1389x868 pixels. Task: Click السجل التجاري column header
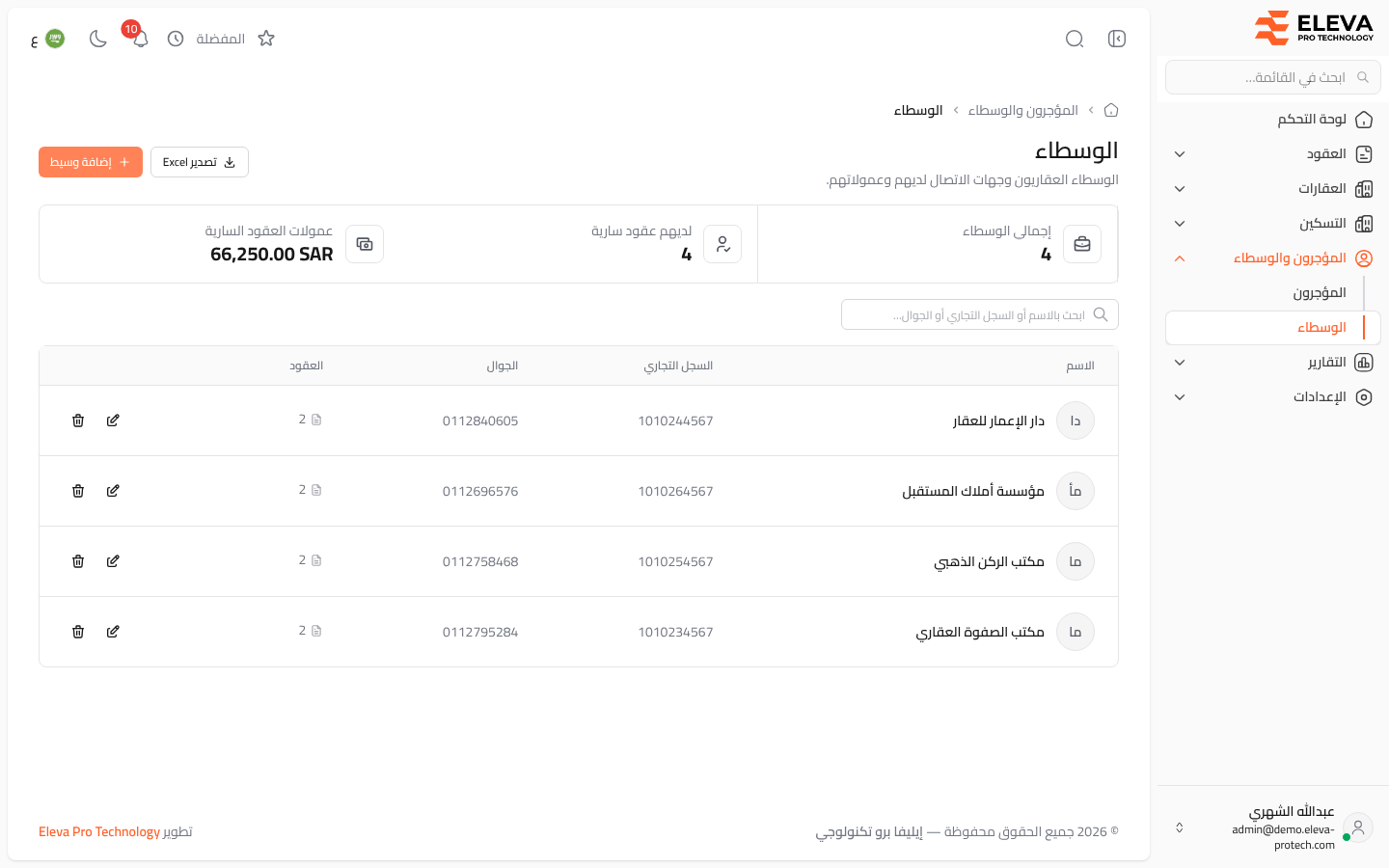pyautogui.click(x=678, y=366)
